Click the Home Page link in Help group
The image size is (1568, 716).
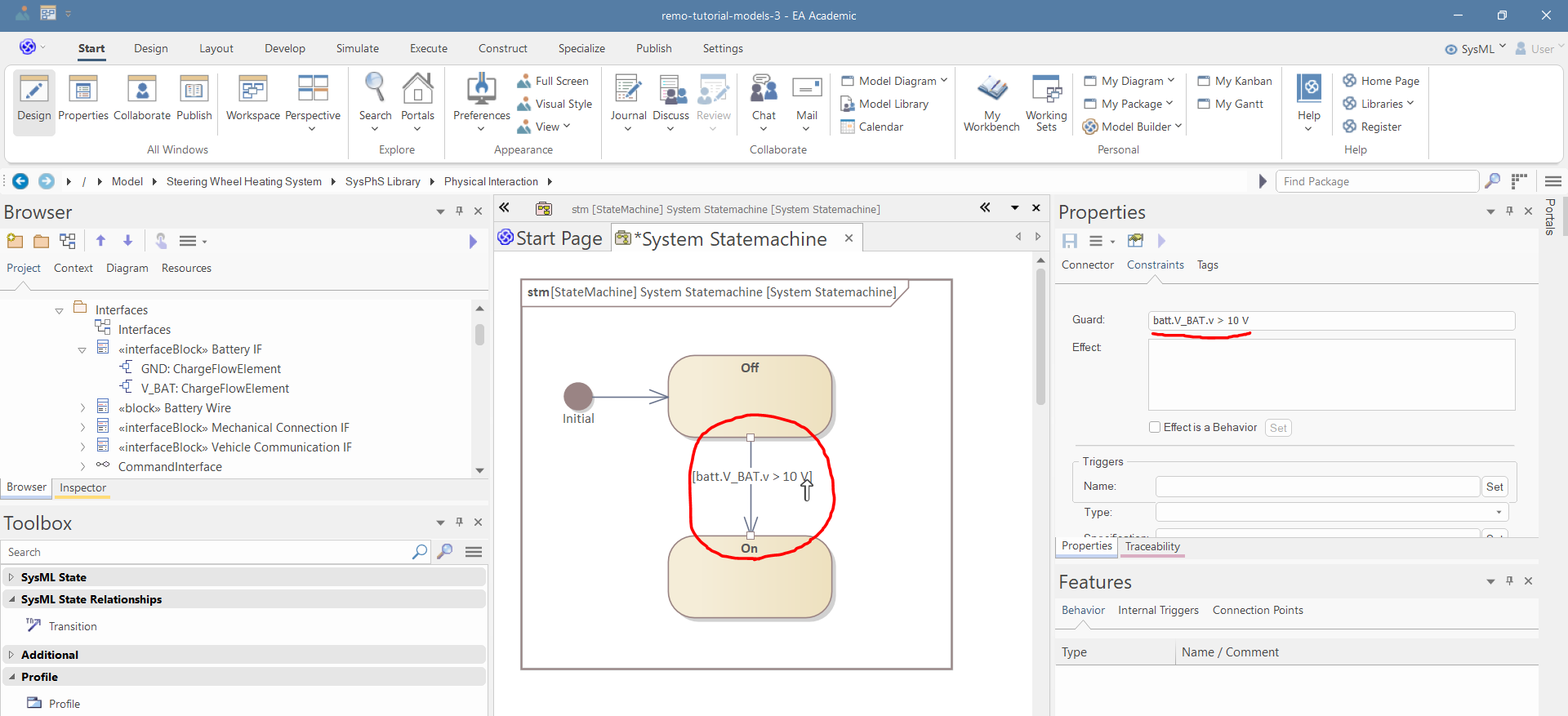pyautogui.click(x=1389, y=81)
